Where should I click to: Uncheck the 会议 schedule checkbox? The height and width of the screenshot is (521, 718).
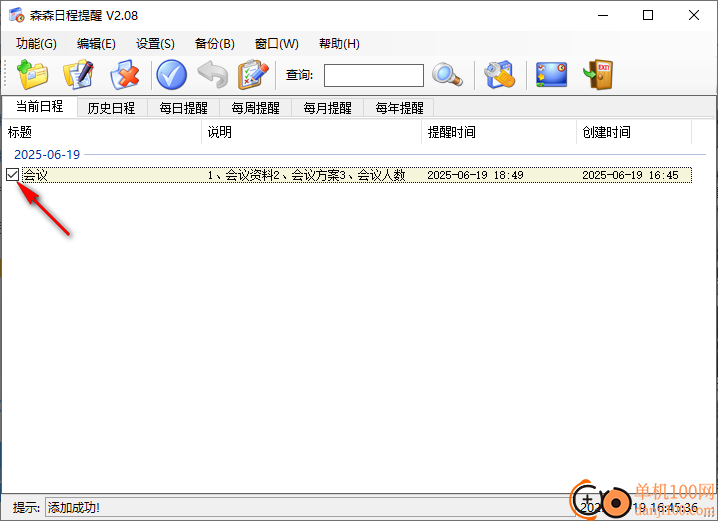point(12,174)
